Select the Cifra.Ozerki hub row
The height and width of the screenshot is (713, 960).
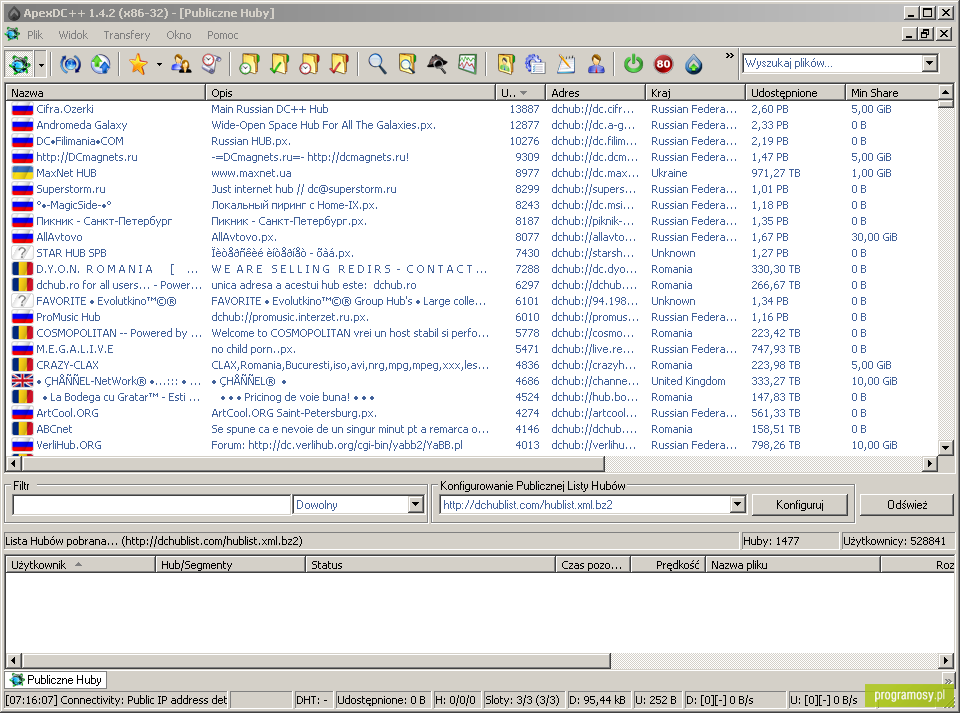coord(471,109)
